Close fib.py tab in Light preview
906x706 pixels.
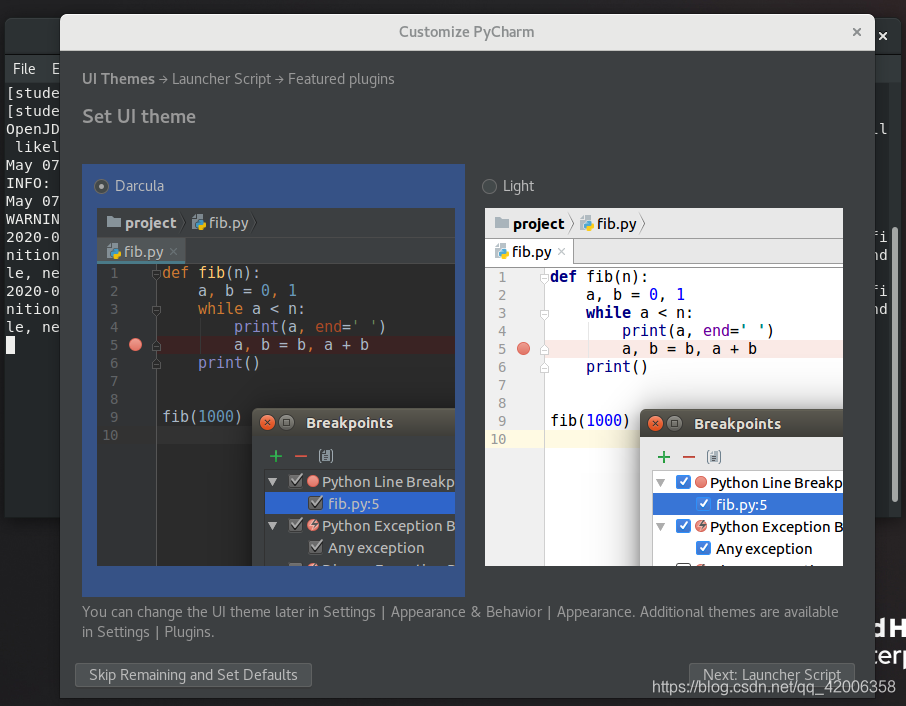(x=561, y=252)
